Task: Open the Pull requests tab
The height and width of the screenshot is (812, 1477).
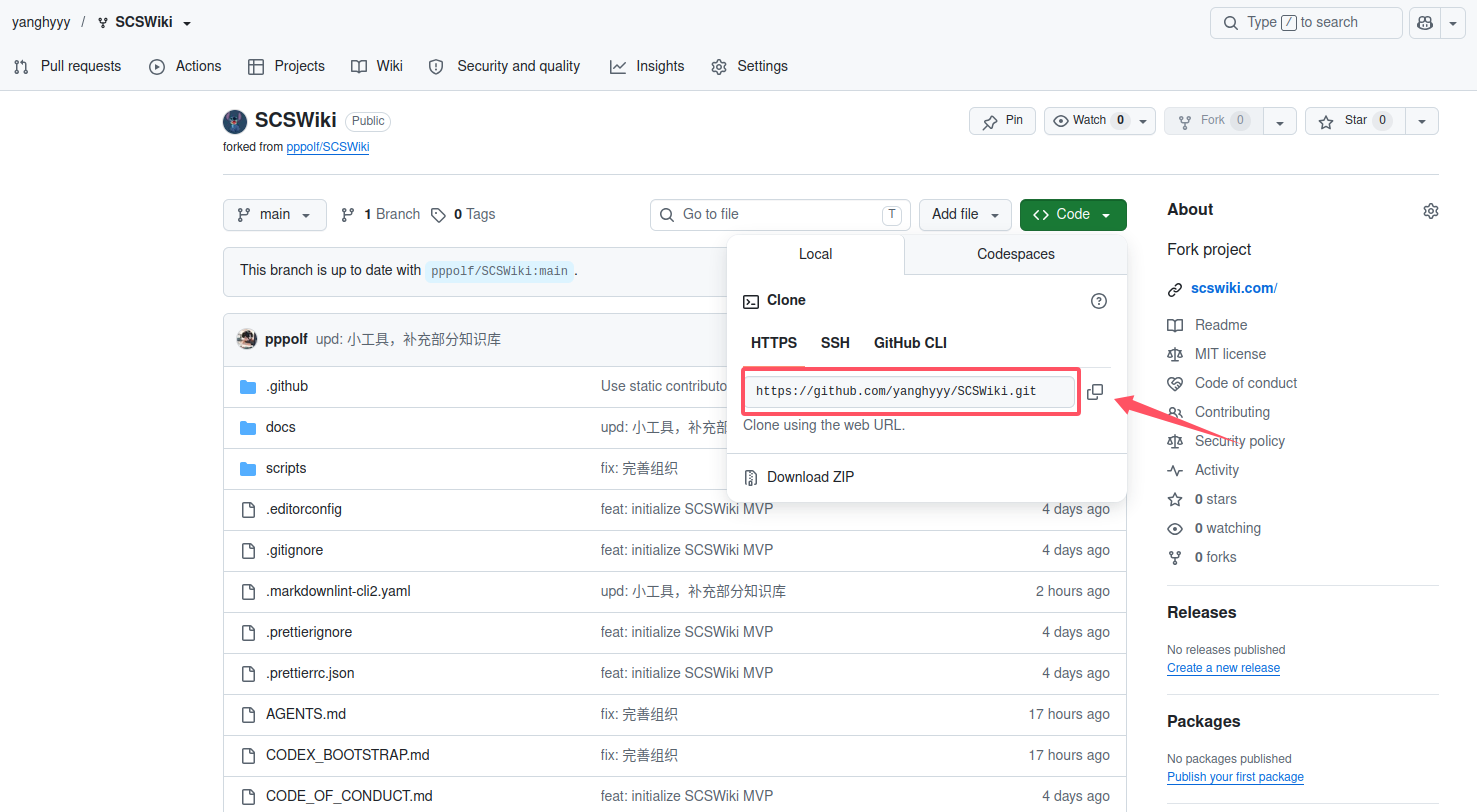Action: click(x=67, y=67)
